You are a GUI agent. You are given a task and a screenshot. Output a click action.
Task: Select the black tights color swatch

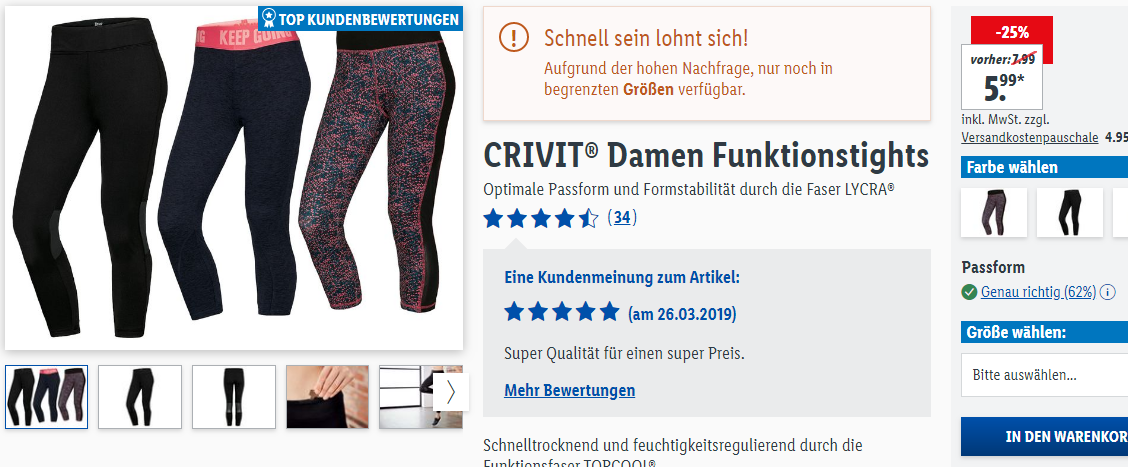tap(1070, 212)
